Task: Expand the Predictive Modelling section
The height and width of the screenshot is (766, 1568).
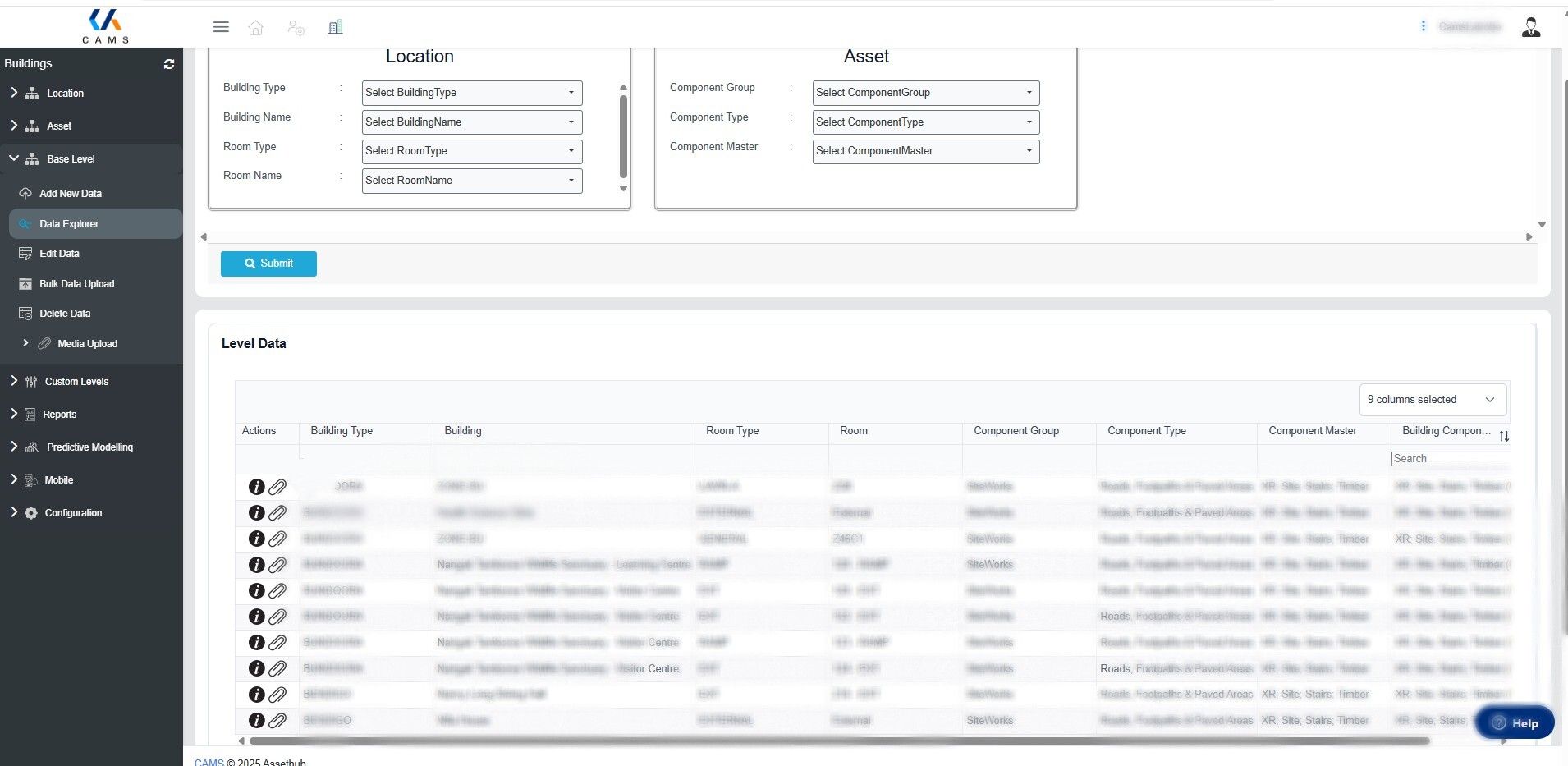Action: (14, 447)
